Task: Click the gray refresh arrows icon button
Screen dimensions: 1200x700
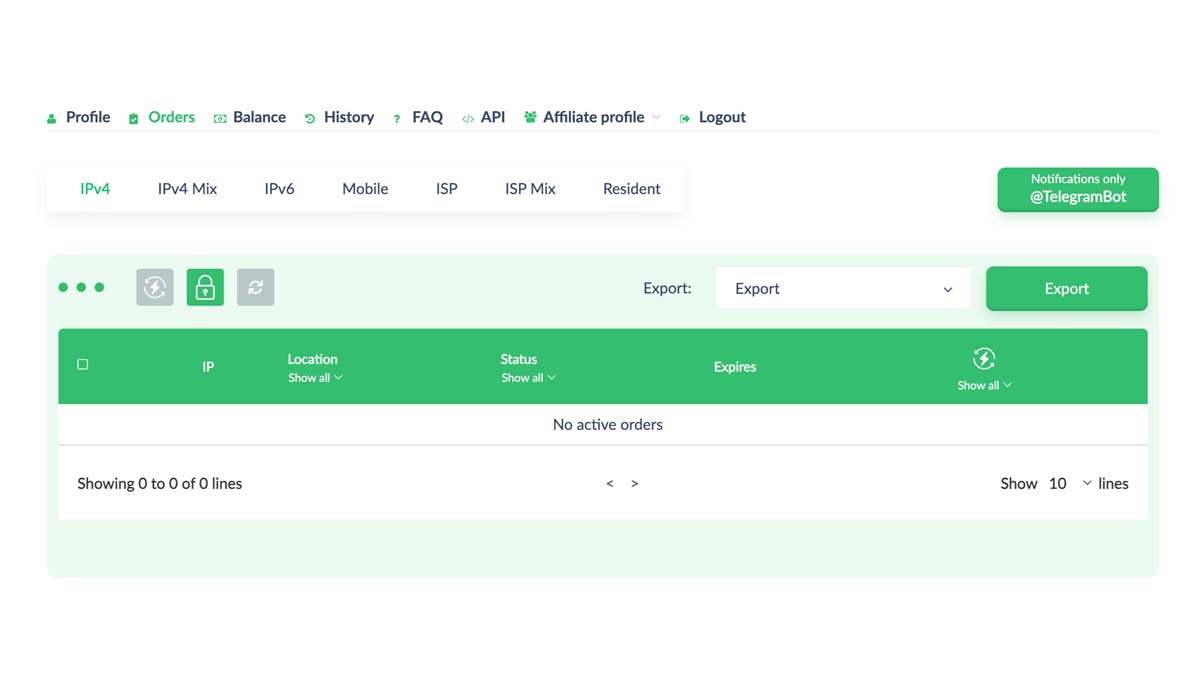Action: tap(256, 288)
